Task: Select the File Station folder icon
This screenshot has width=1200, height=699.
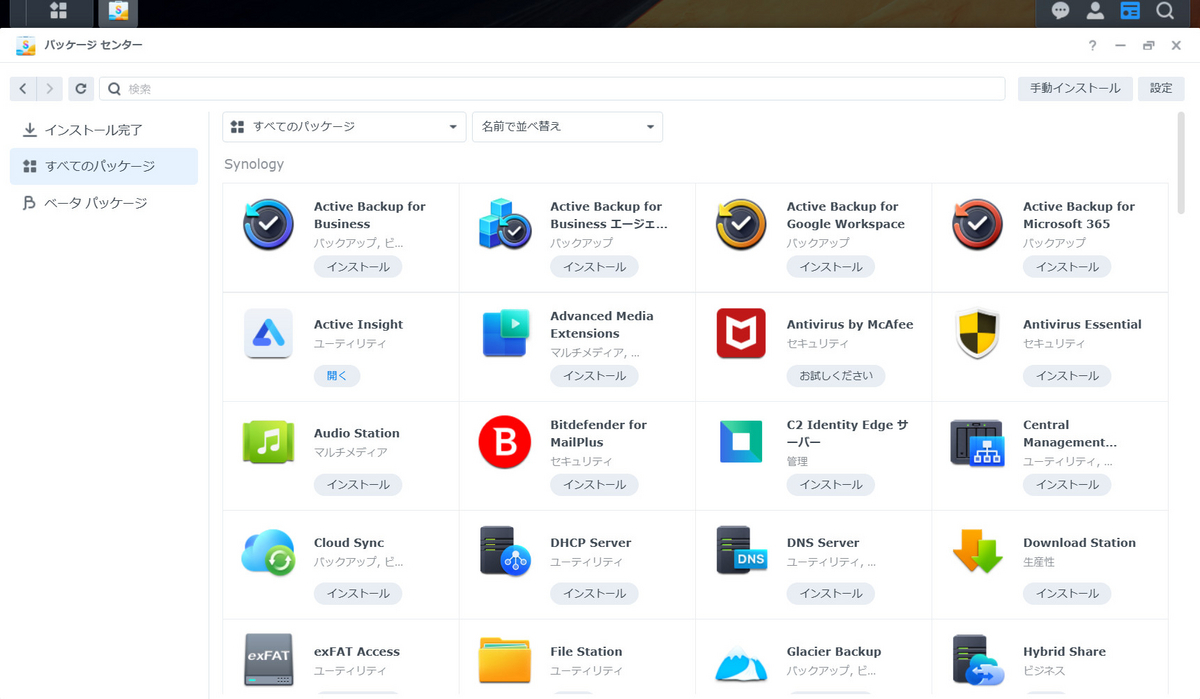Action: (x=505, y=660)
